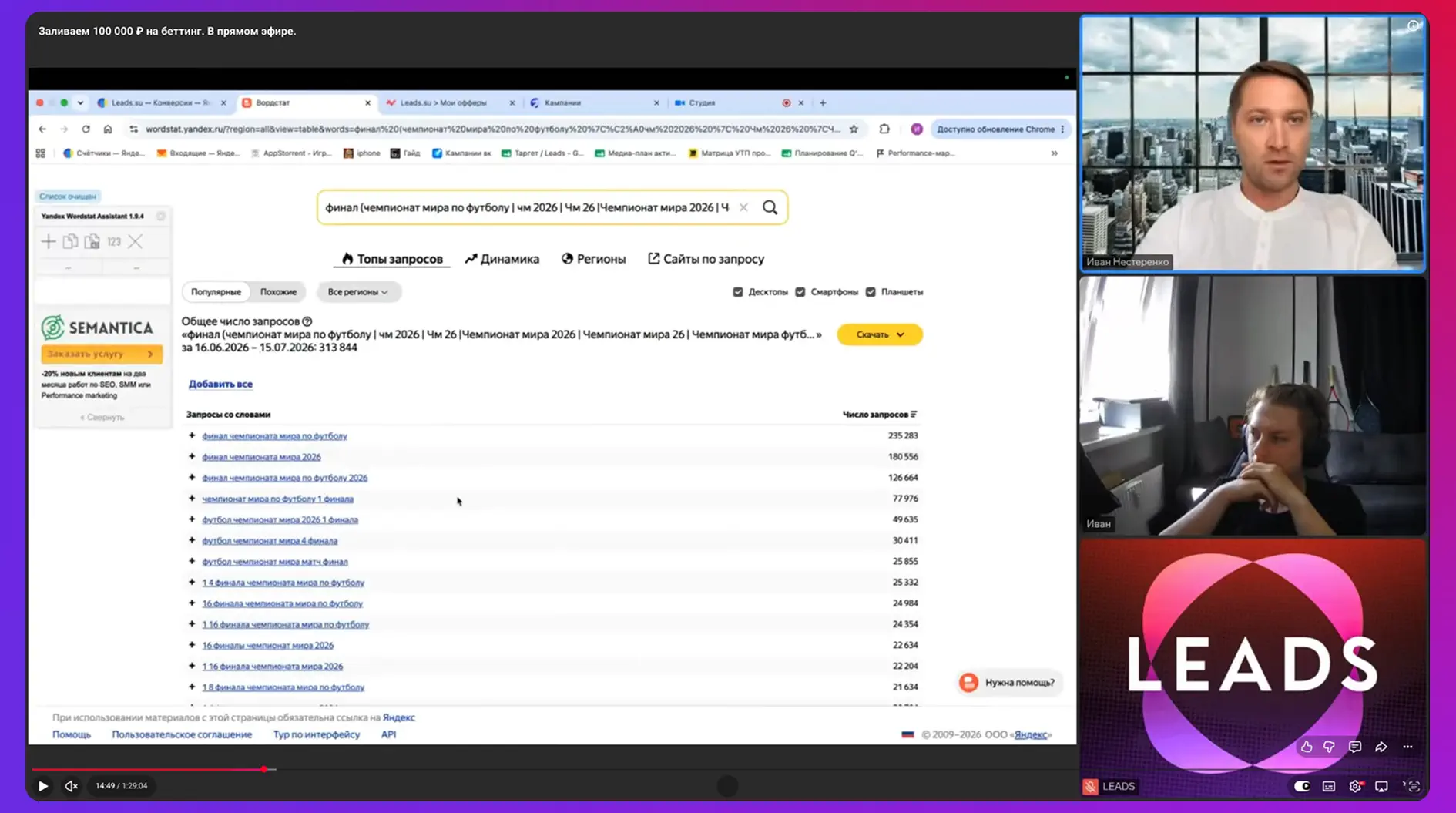Bookmark this page with star icon

click(x=854, y=129)
